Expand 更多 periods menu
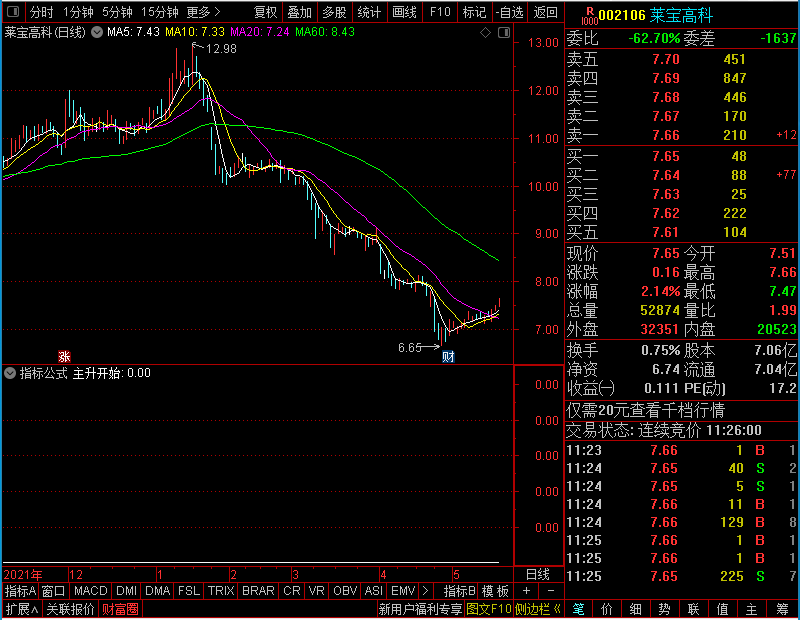Viewport: 800px width, 620px height. coord(204,12)
